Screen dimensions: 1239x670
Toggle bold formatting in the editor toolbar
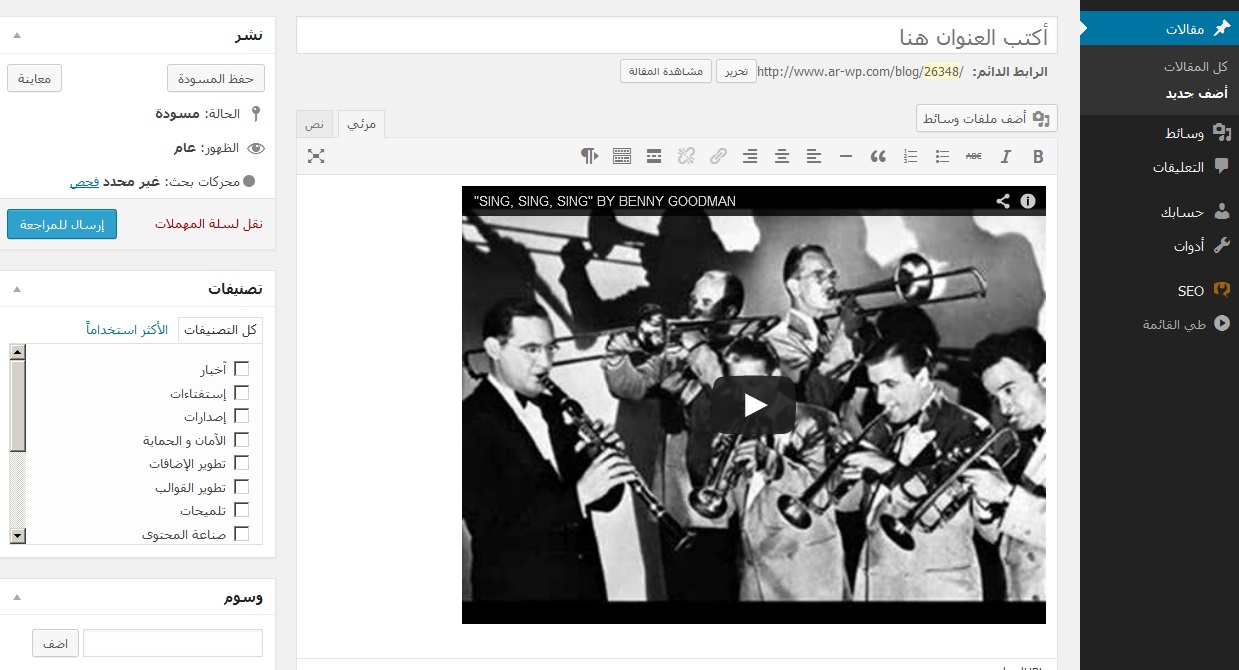(1038, 156)
